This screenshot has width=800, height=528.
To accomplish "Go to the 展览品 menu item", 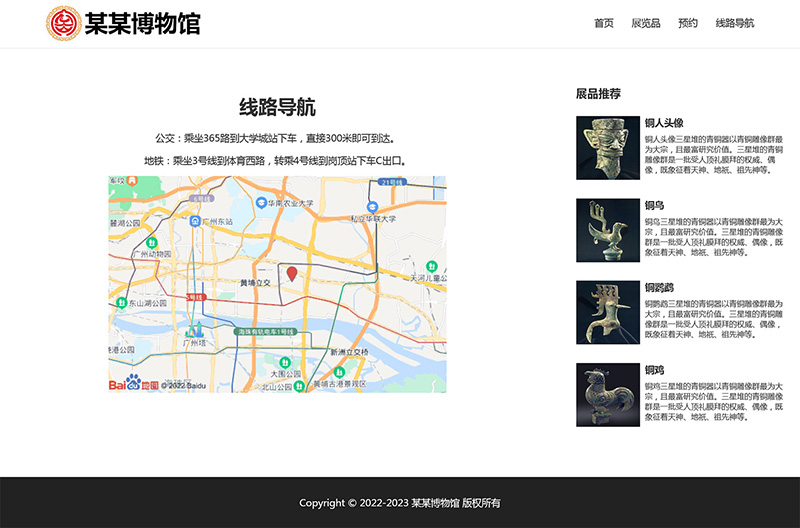I will [646, 23].
